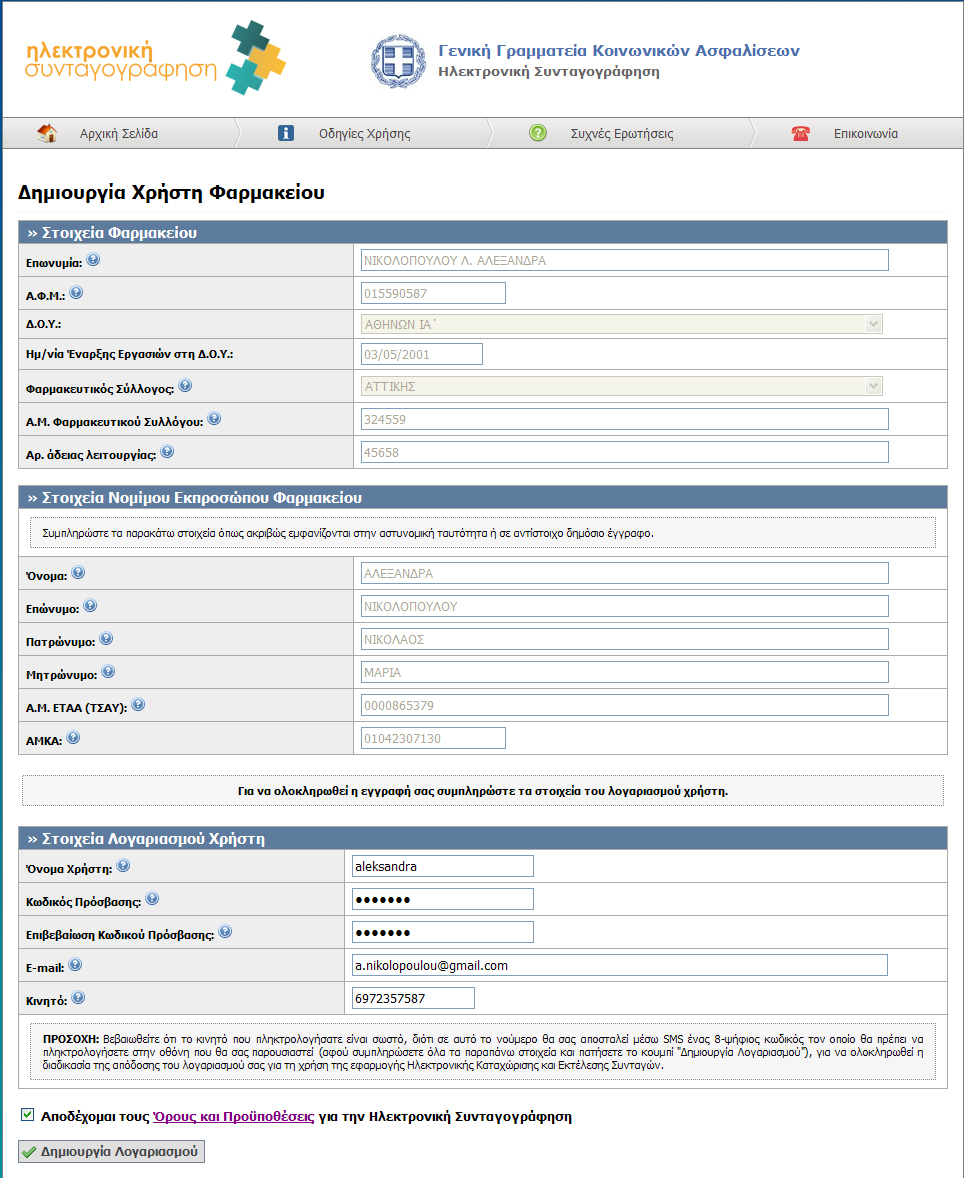Click the help icon next to Επωνυμία
Image resolution: width=964 pixels, height=1178 pixels.
point(93,260)
